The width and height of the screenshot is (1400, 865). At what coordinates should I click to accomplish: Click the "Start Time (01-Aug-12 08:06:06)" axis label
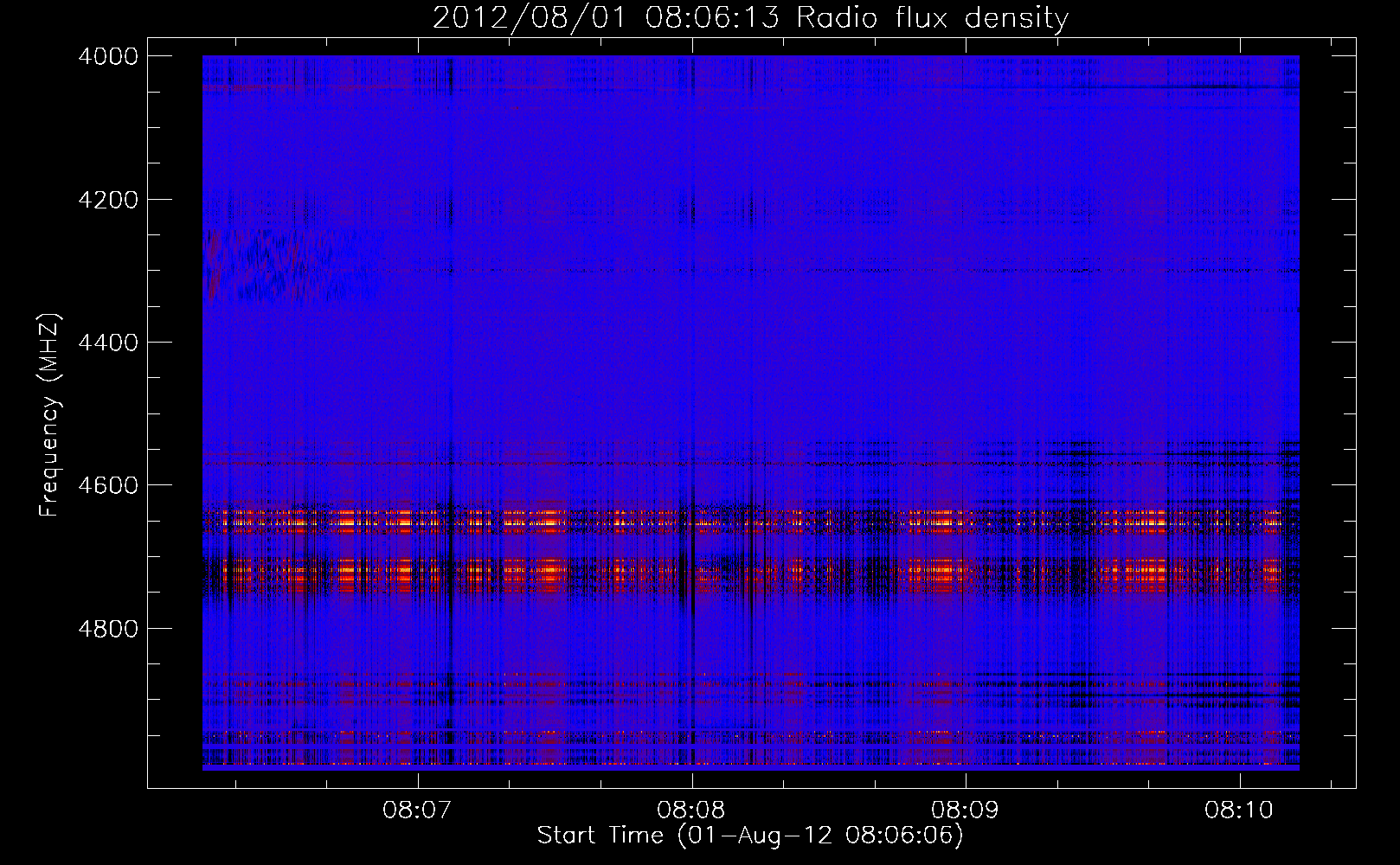750,836
